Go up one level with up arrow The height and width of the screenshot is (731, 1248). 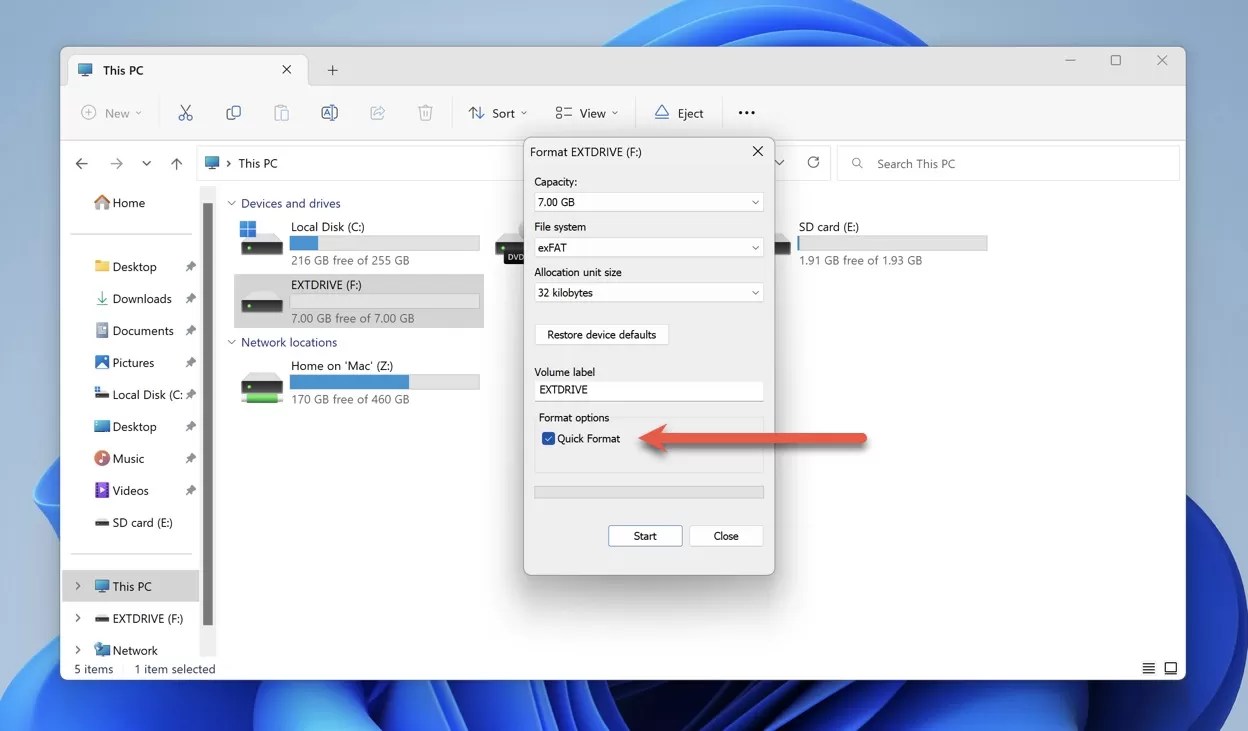click(x=176, y=163)
